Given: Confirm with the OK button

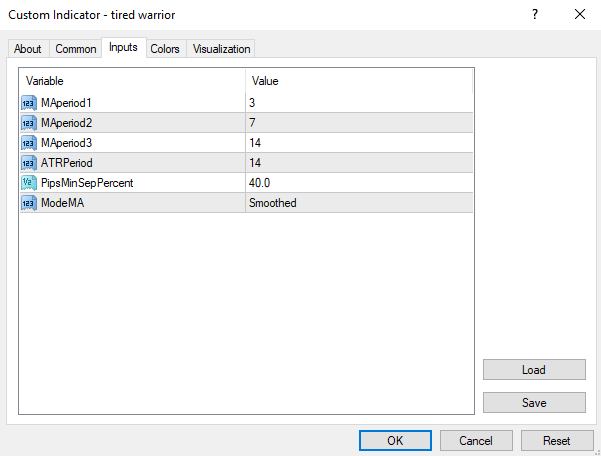Looking at the screenshot, I should click(395, 441).
